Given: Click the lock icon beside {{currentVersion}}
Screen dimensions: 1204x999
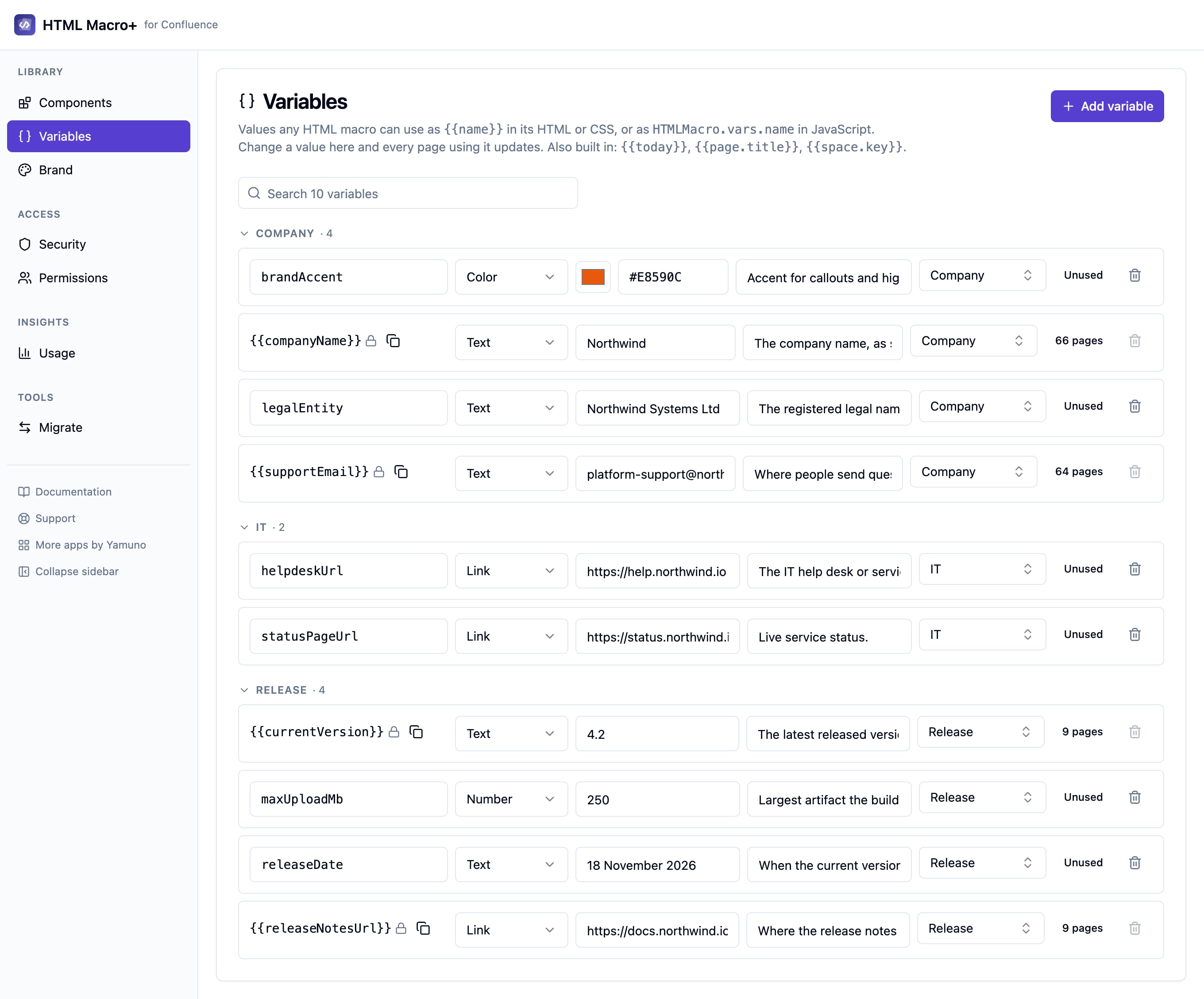Looking at the screenshot, I should [x=394, y=732].
